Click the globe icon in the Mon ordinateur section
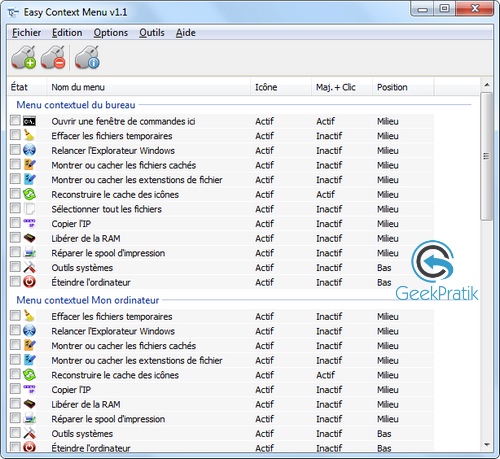This screenshot has width=500, height=459. [29, 331]
